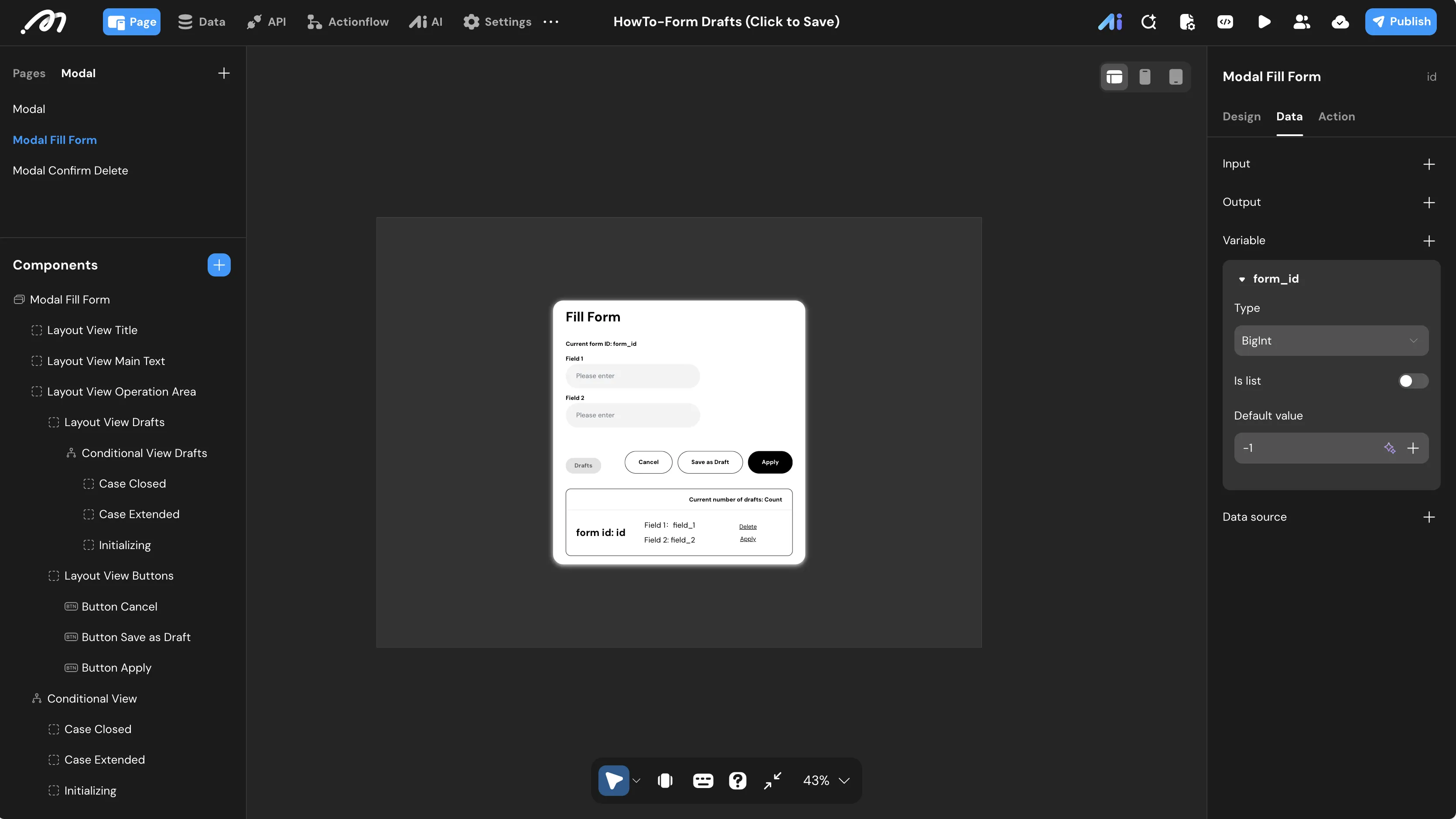Click the Momen logo icon
Screen dimensions: 1456x819
coord(44,22)
